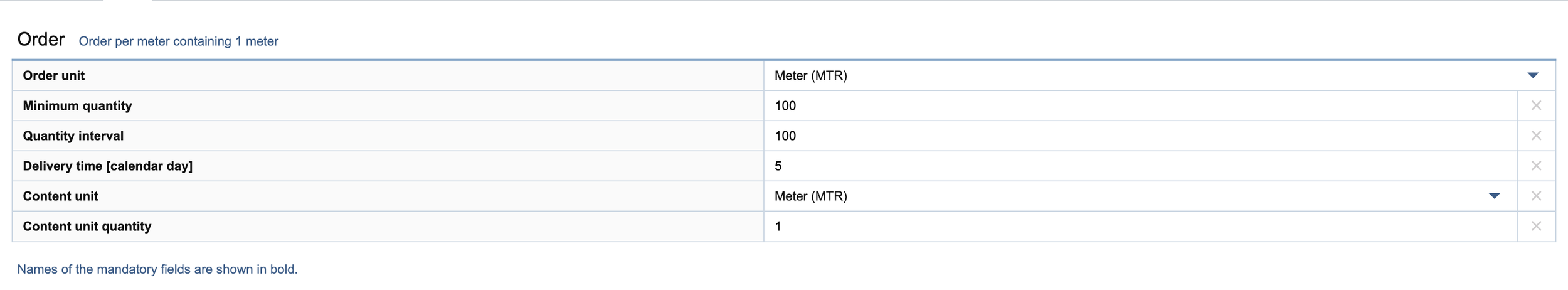Clear the Minimum quantity value with X icon
Image resolution: width=1568 pixels, height=290 pixels.
[1535, 105]
